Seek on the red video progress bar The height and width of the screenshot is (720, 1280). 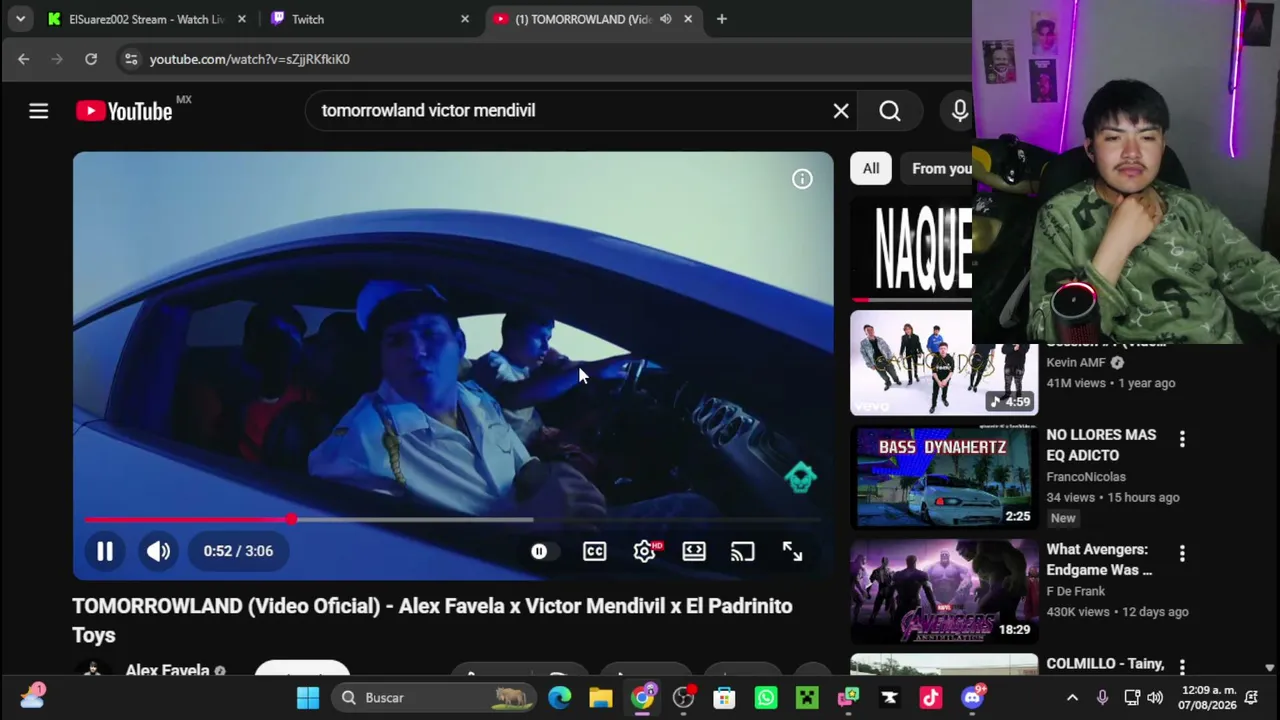click(x=453, y=520)
